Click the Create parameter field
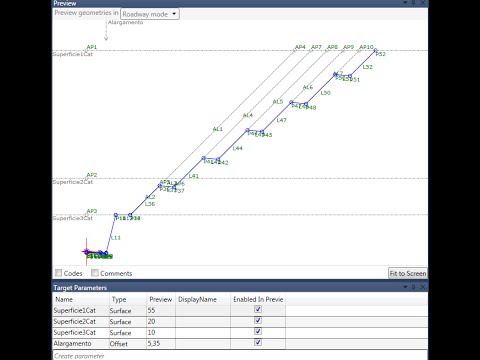This screenshot has width=480, height=360. [240, 355]
